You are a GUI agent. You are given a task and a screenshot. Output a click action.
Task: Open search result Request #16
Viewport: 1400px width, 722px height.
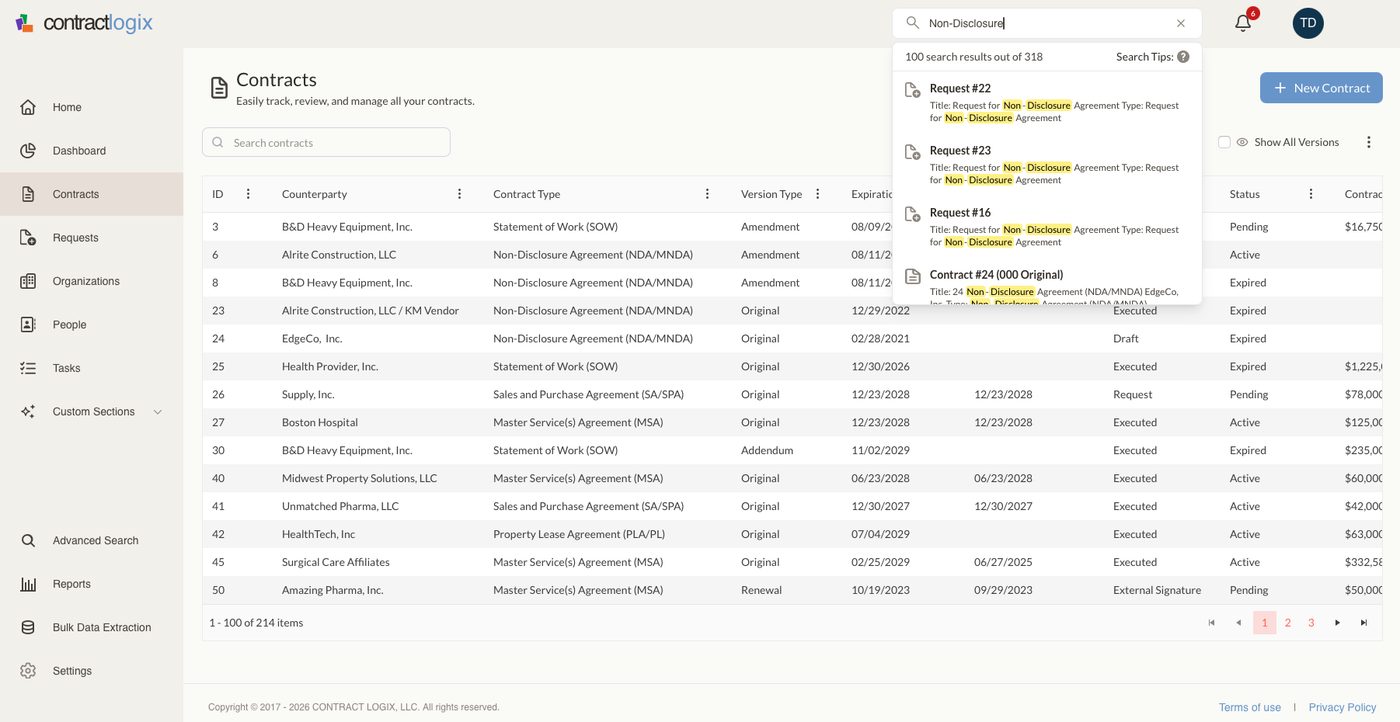tap(1047, 226)
